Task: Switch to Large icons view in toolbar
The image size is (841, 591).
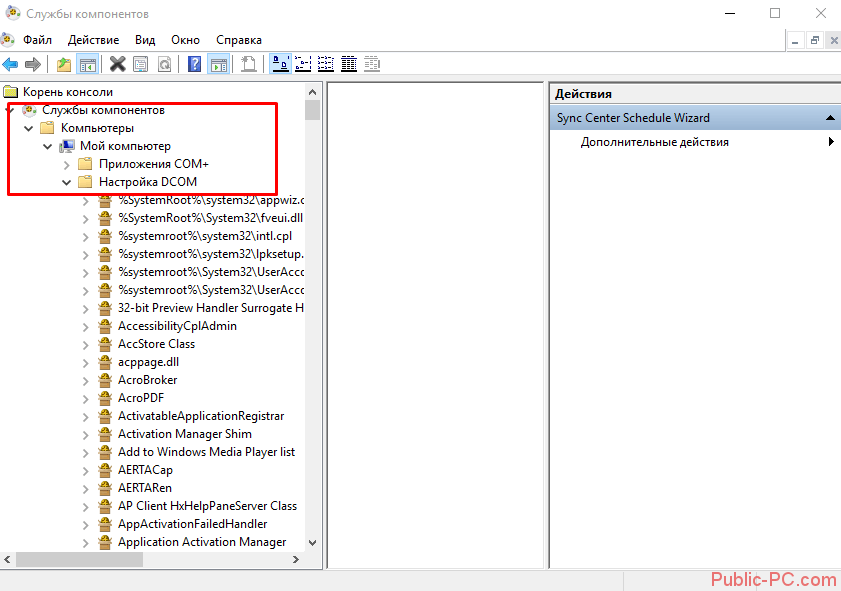Action: click(x=281, y=64)
